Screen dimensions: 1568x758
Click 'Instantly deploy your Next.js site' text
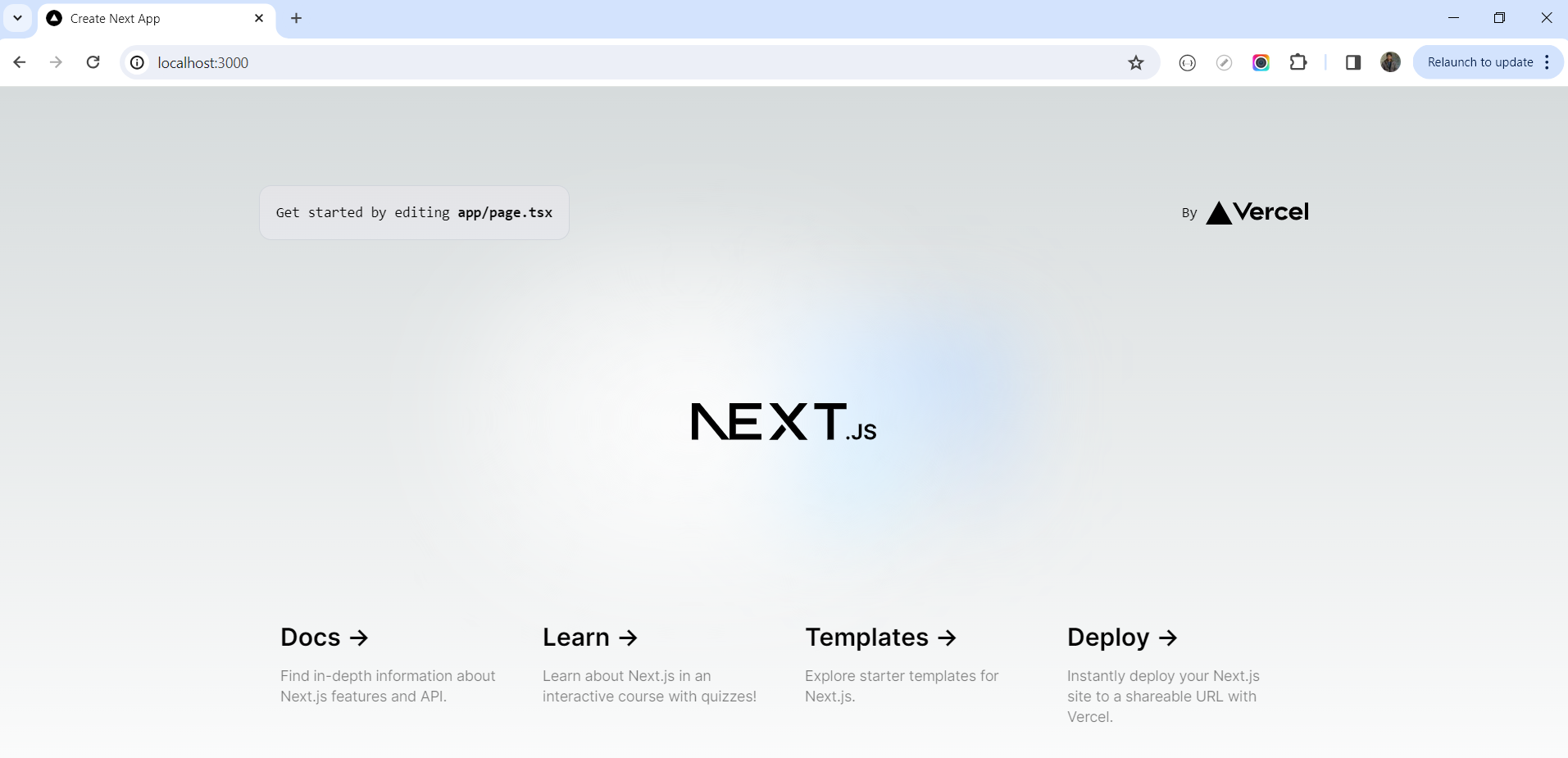pyautogui.click(x=1163, y=696)
